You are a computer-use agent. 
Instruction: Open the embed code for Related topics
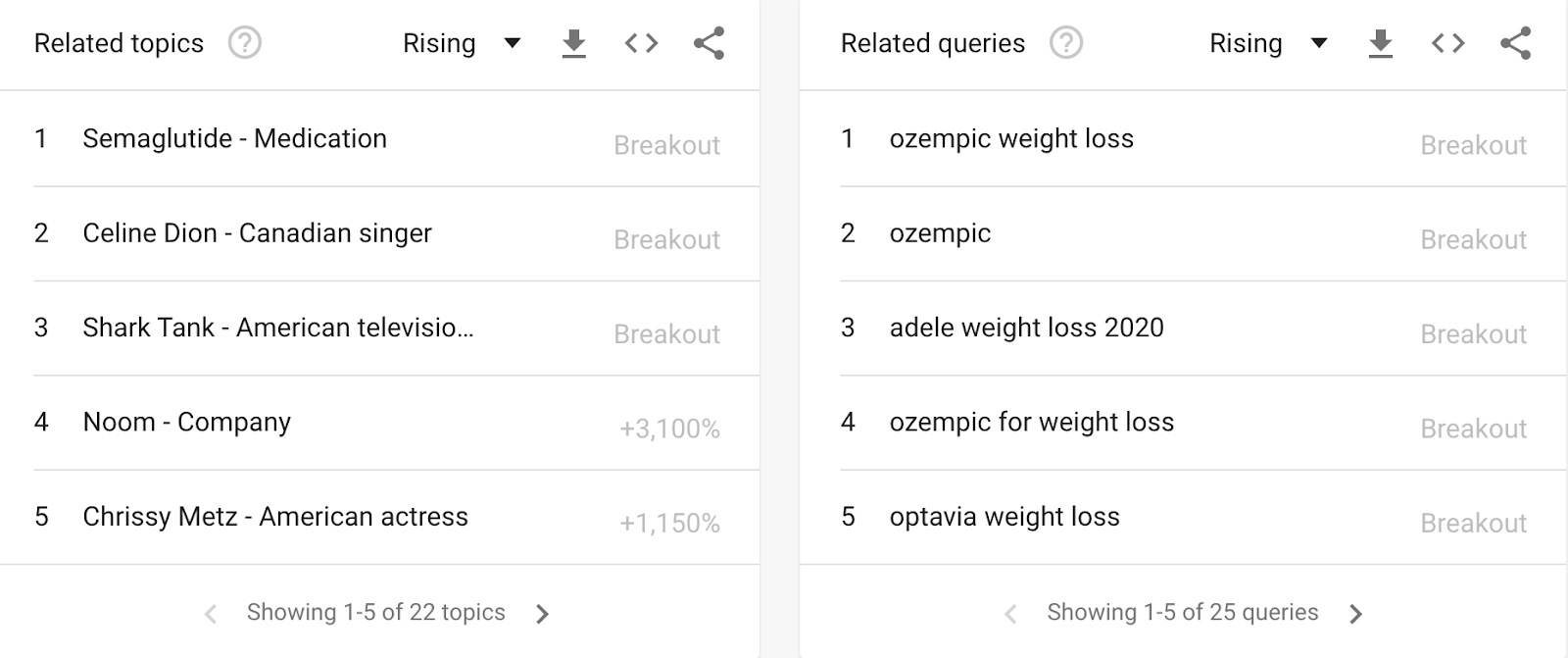tap(641, 43)
